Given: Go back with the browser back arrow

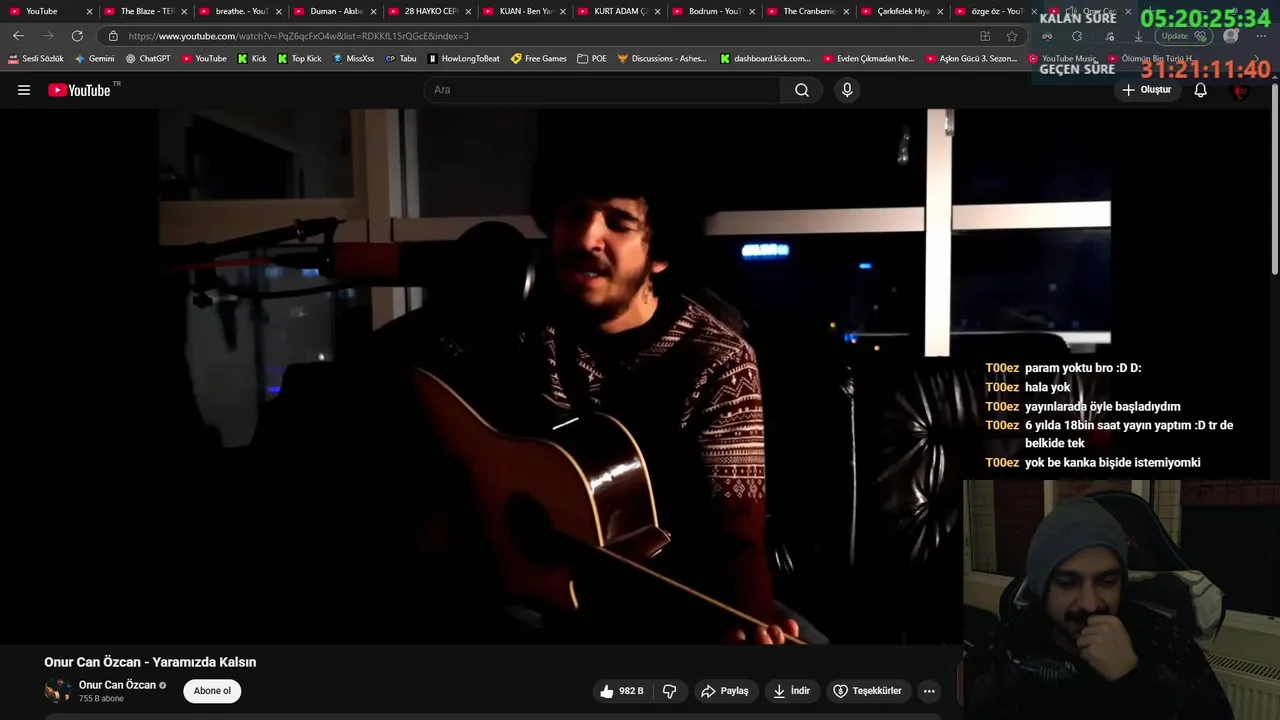Looking at the screenshot, I should point(18,36).
